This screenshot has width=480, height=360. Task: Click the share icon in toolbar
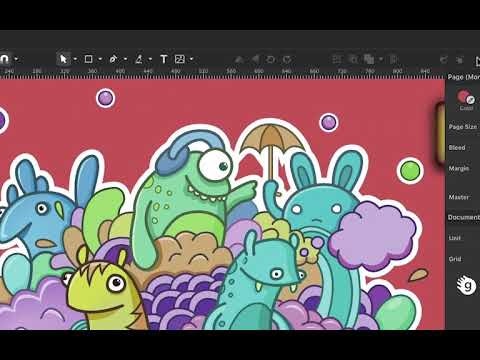(443, 60)
